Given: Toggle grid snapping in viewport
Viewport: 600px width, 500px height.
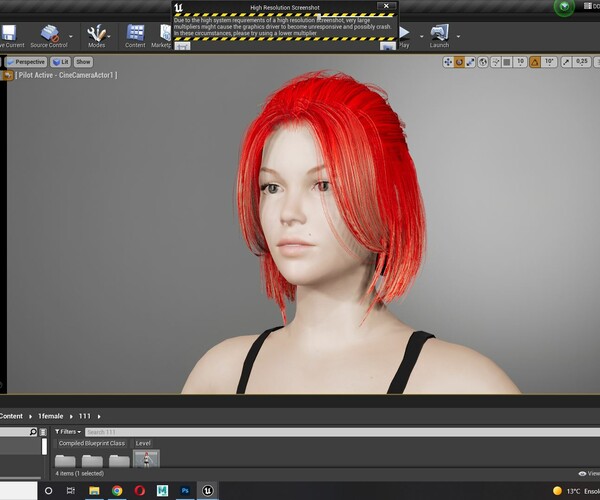Looking at the screenshot, I should (507, 62).
